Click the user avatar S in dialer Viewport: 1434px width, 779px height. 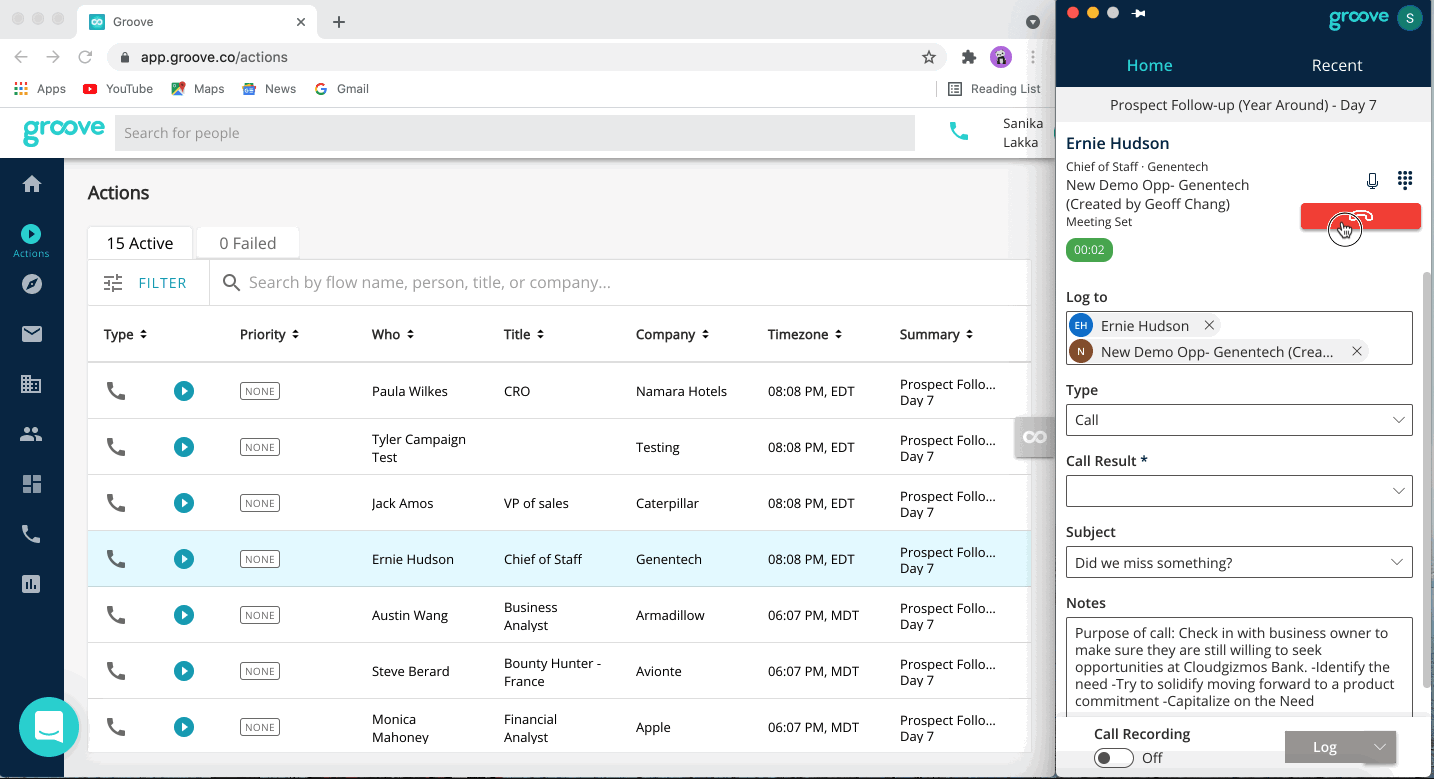(1410, 18)
